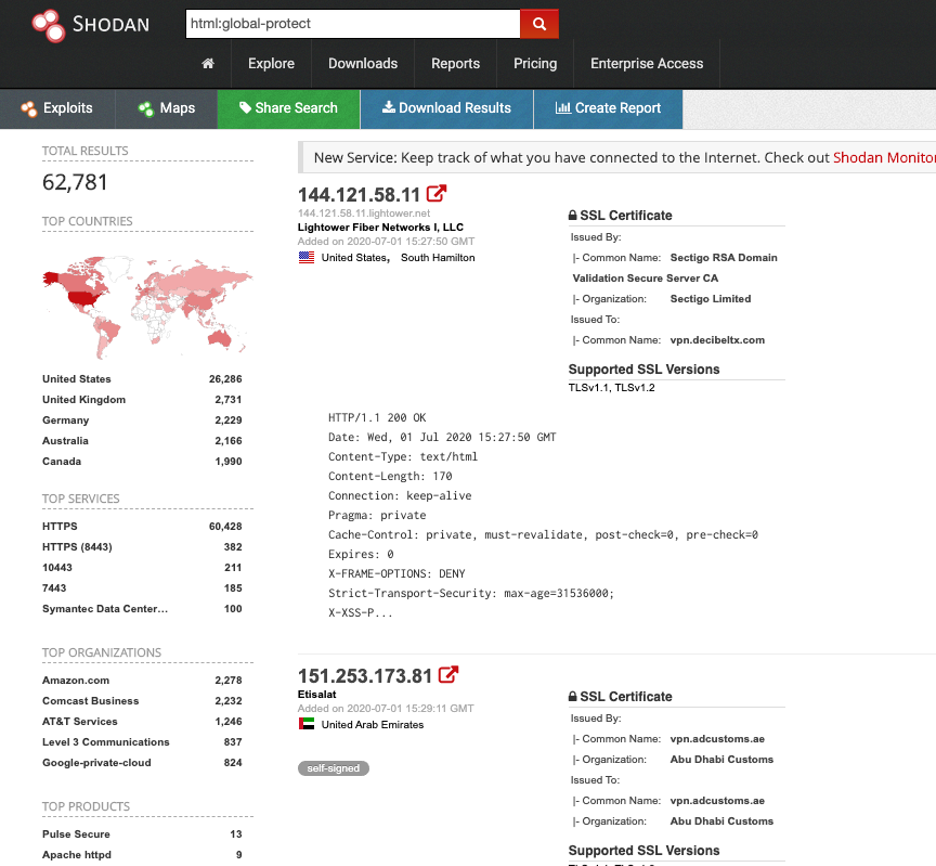The width and height of the screenshot is (936, 866).
Task: Click United States in first result
Action: [x=355, y=258]
